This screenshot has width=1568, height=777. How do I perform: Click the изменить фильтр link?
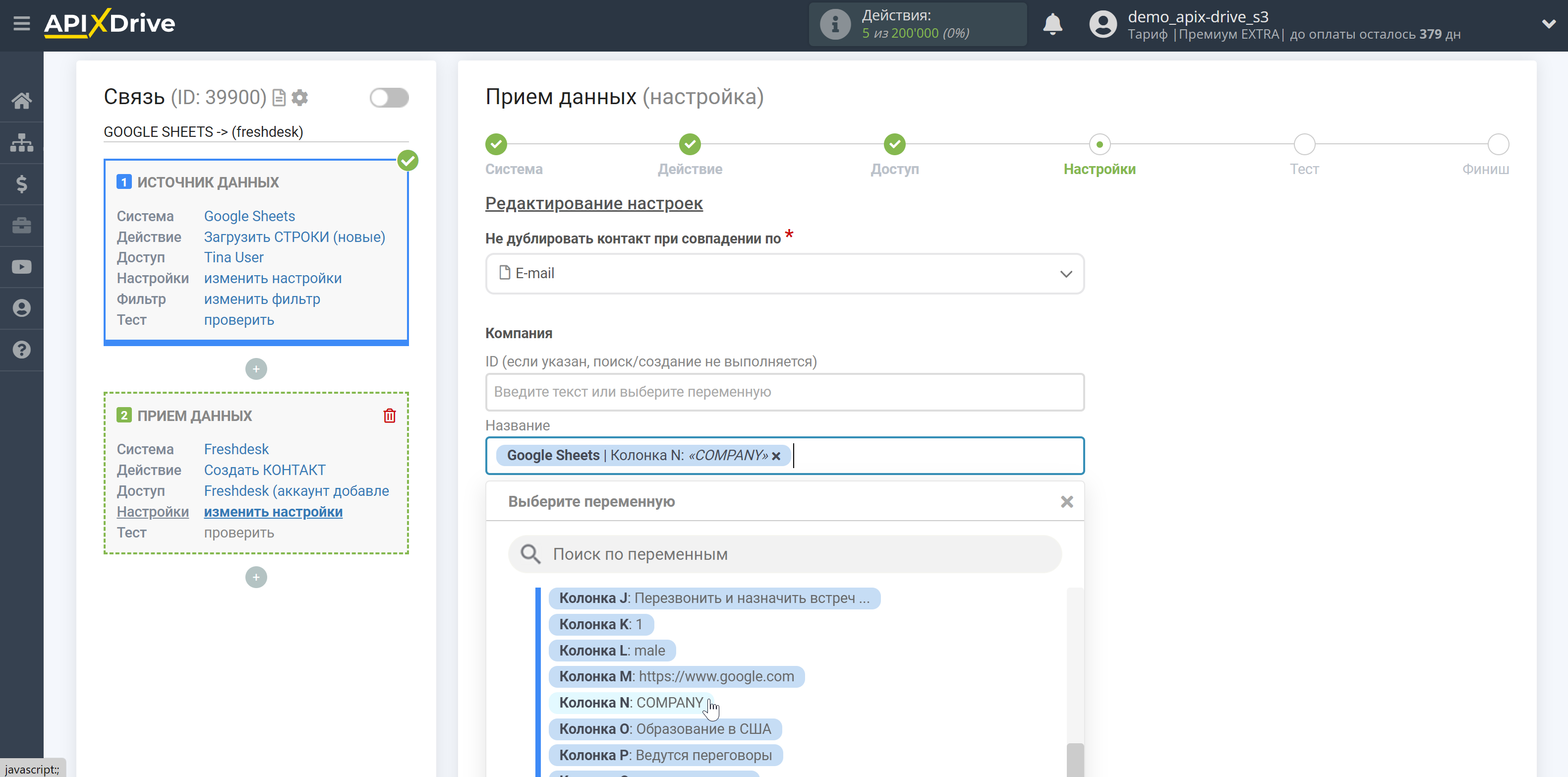(262, 299)
